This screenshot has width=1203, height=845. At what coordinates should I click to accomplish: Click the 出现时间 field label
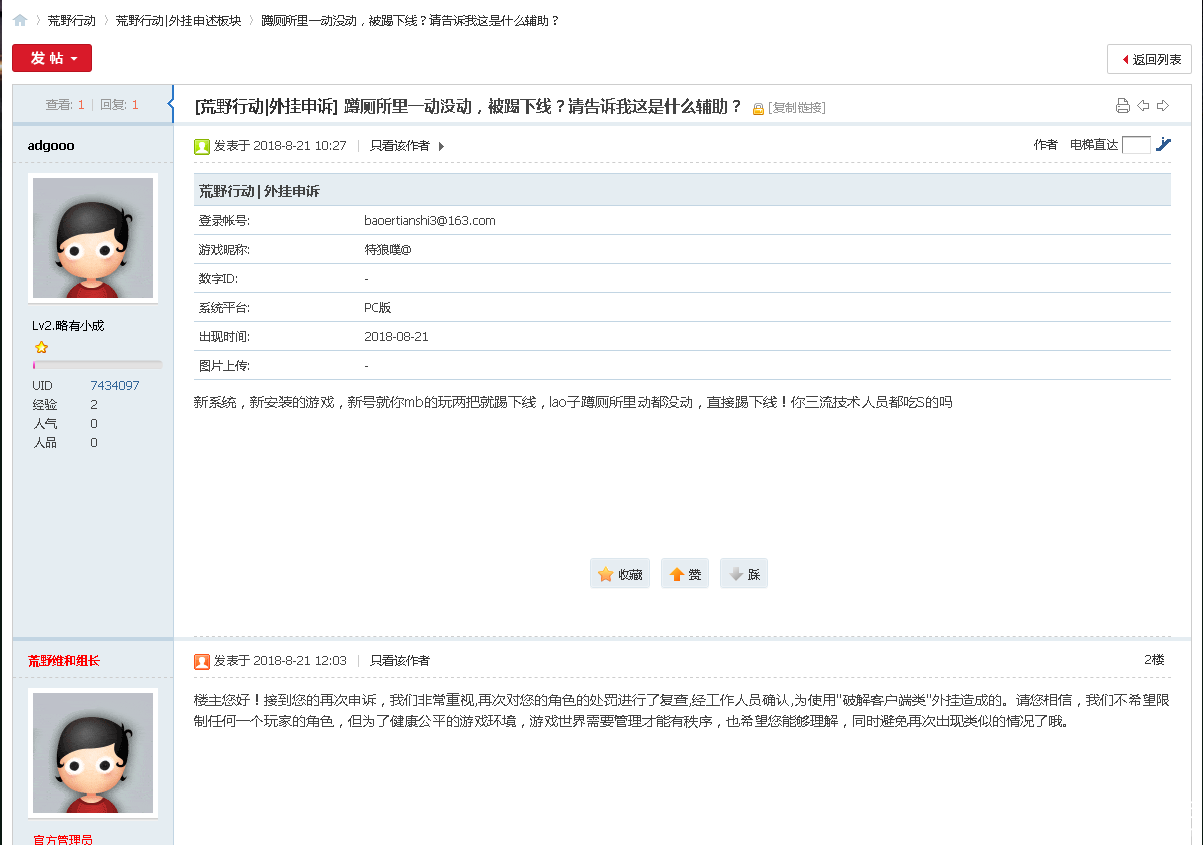pyautogui.click(x=224, y=337)
